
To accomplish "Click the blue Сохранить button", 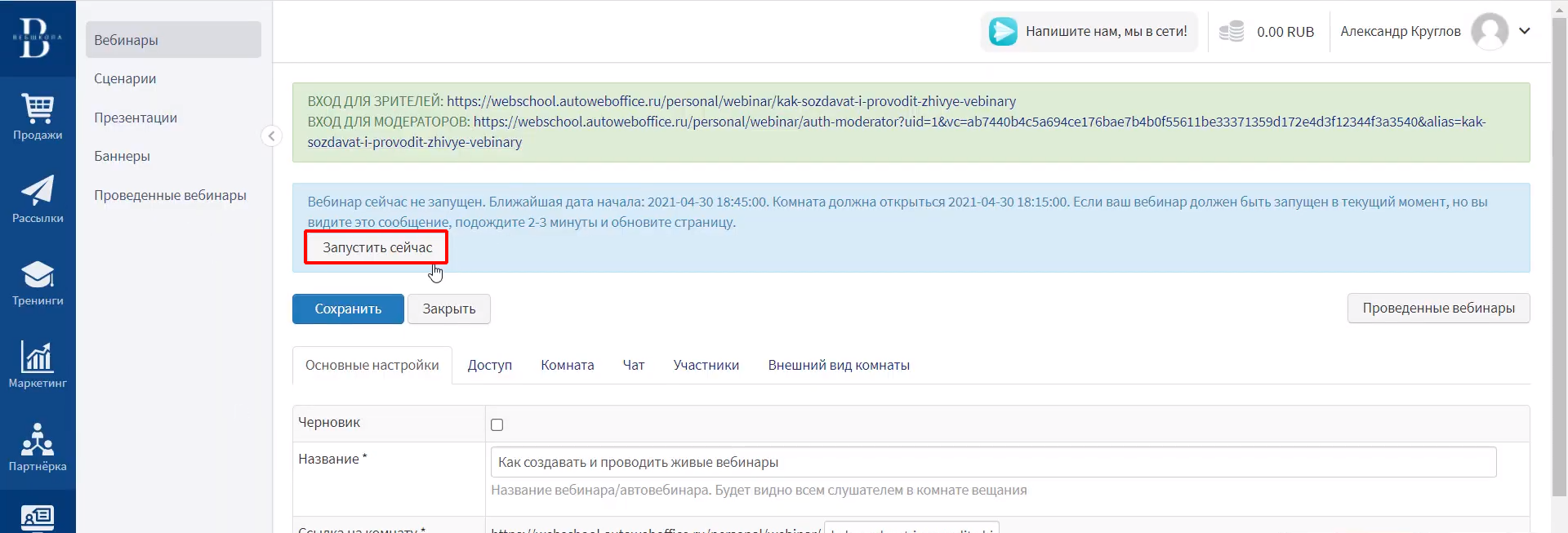I will point(348,309).
